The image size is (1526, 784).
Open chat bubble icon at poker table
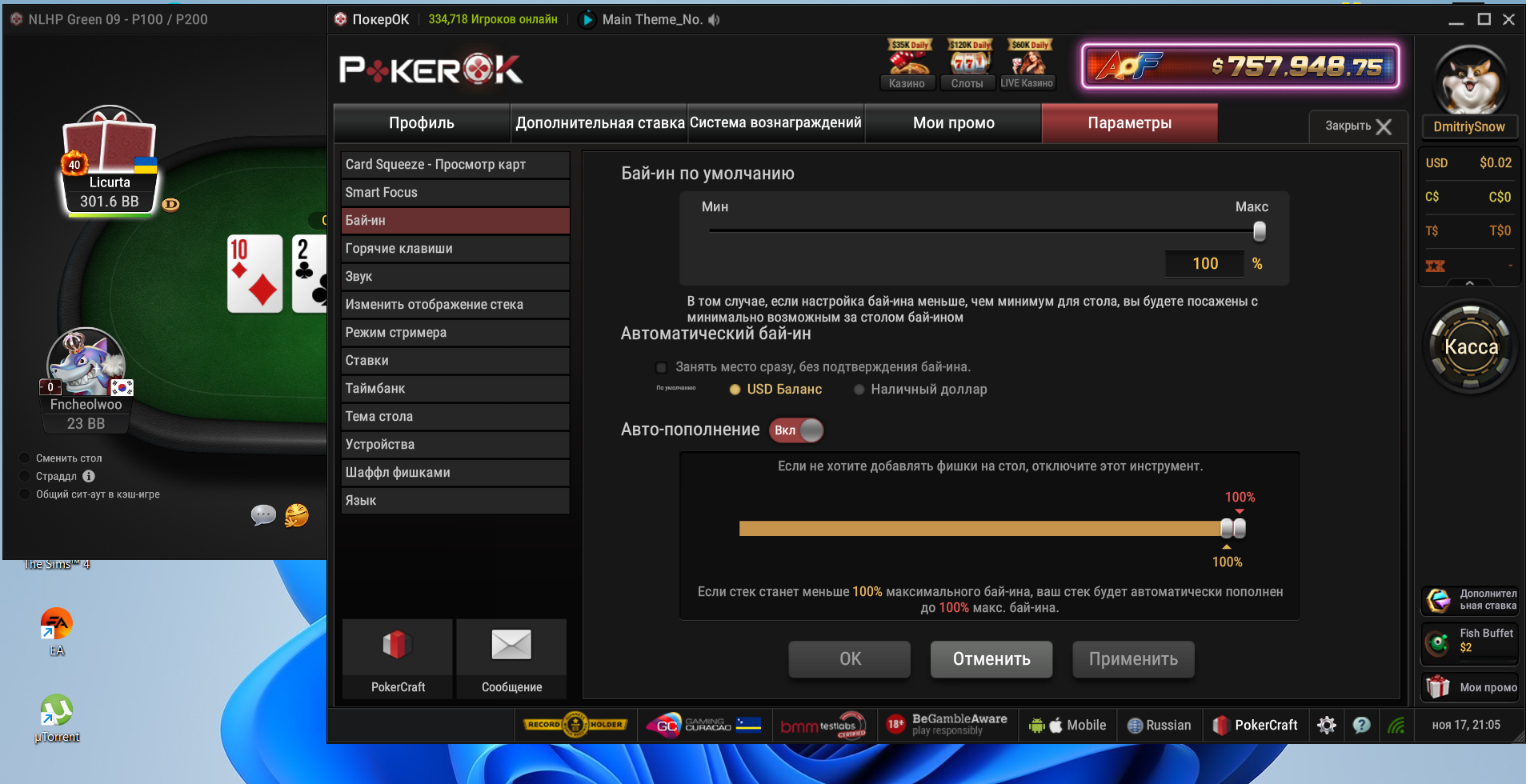[263, 515]
